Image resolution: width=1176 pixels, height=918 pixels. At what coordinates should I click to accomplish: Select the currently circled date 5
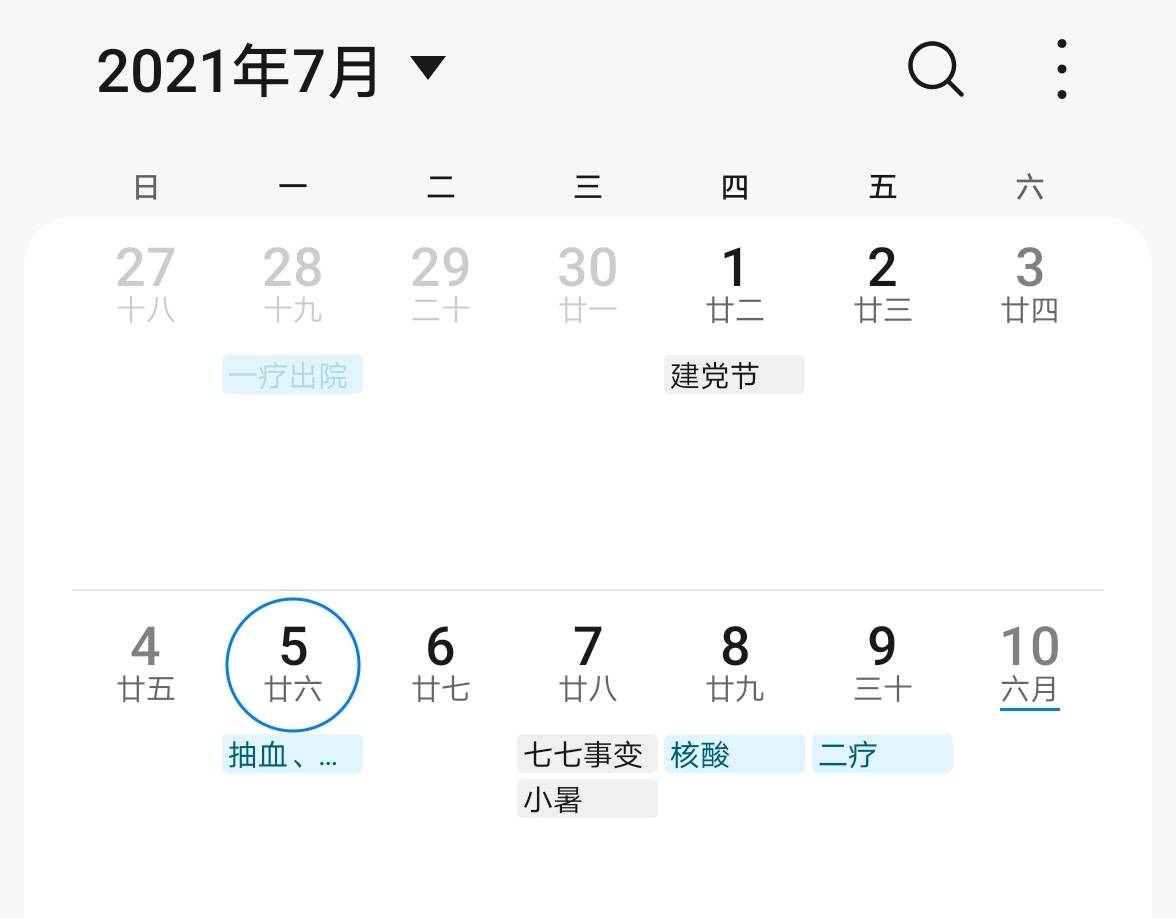click(293, 662)
